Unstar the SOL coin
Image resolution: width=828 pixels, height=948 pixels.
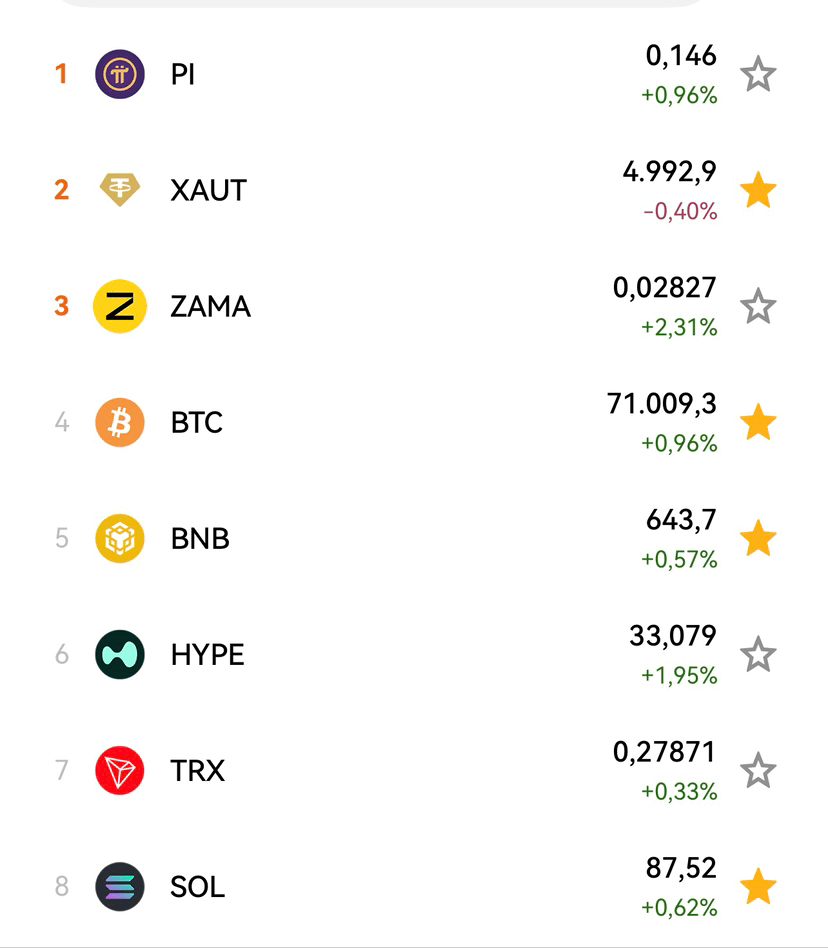[x=758, y=886]
